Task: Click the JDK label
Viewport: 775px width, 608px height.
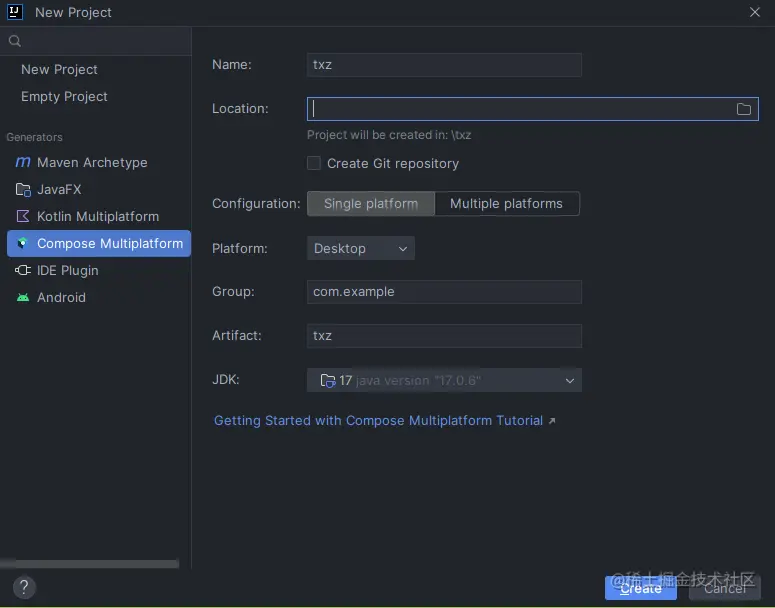Action: (x=225, y=380)
